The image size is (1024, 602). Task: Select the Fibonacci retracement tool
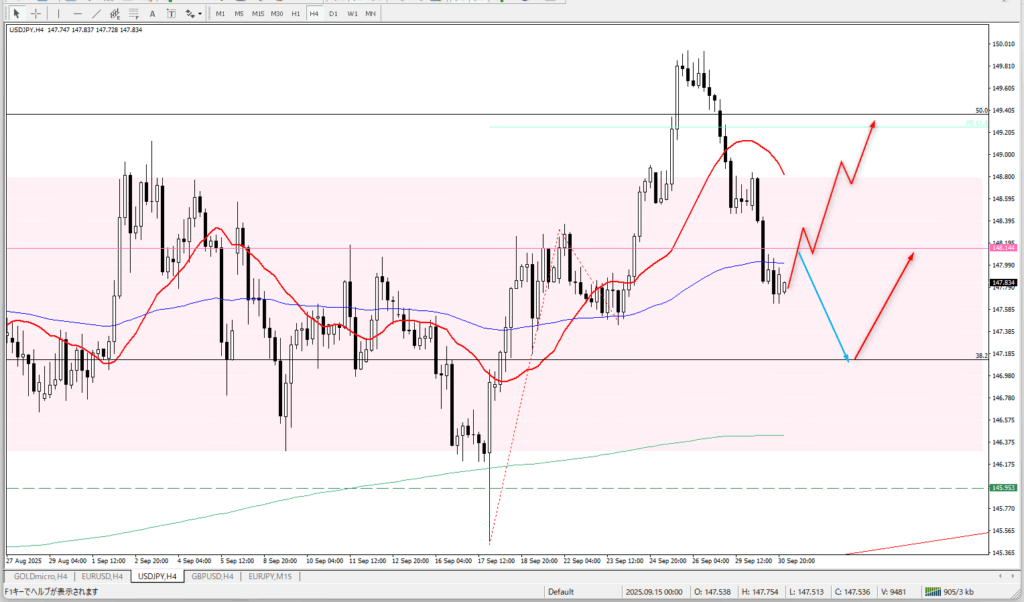pyautogui.click(x=136, y=13)
